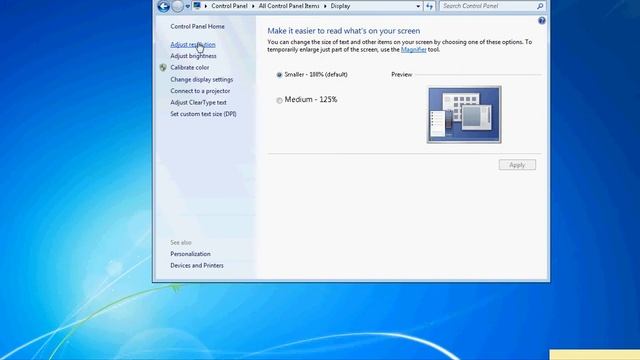Open Connect to a projector

point(200,91)
